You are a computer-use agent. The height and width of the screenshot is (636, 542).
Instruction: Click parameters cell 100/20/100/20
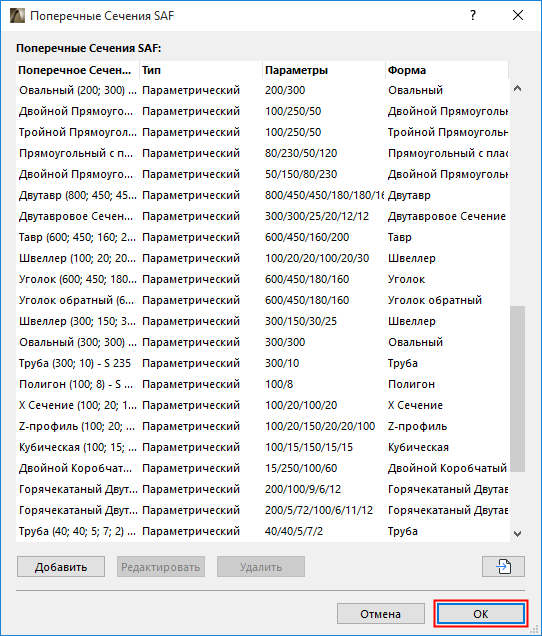[301, 405]
